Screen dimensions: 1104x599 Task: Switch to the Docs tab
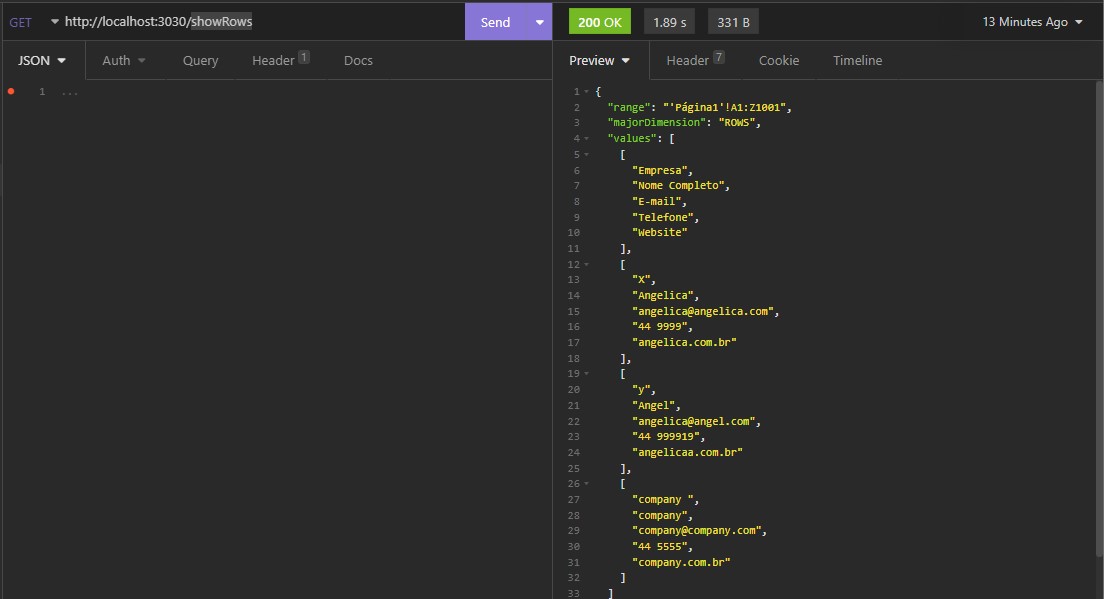click(x=358, y=60)
